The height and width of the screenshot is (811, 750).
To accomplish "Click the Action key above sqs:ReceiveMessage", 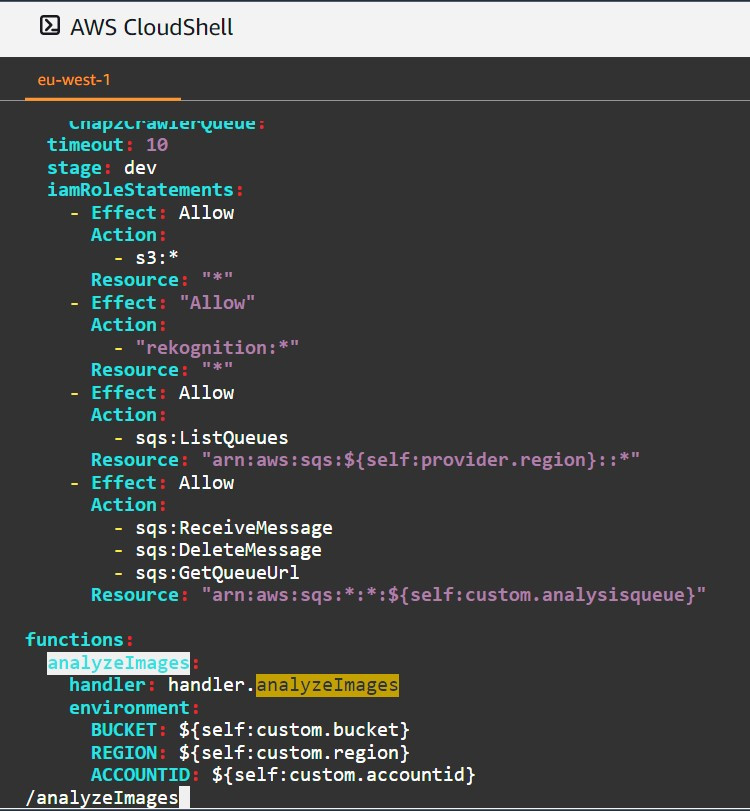I will click(124, 505).
